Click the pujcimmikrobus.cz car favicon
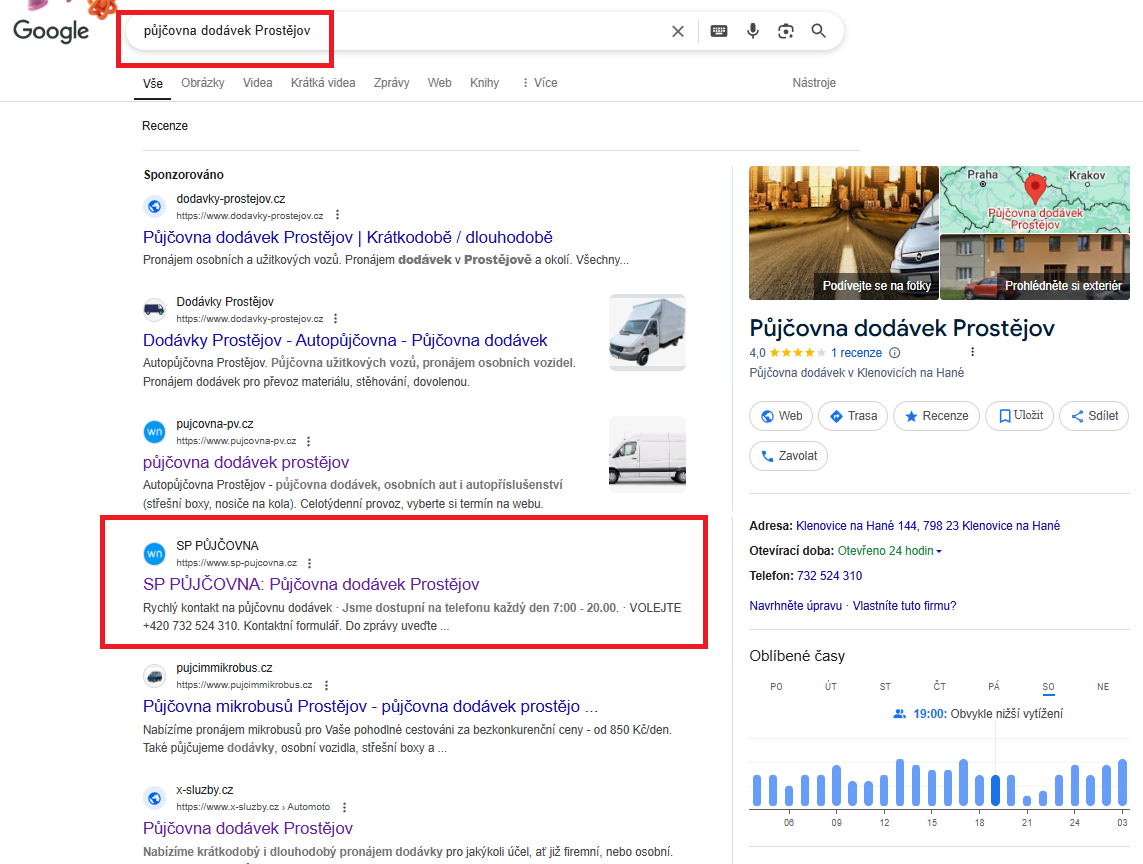1143x864 pixels. pos(155,676)
